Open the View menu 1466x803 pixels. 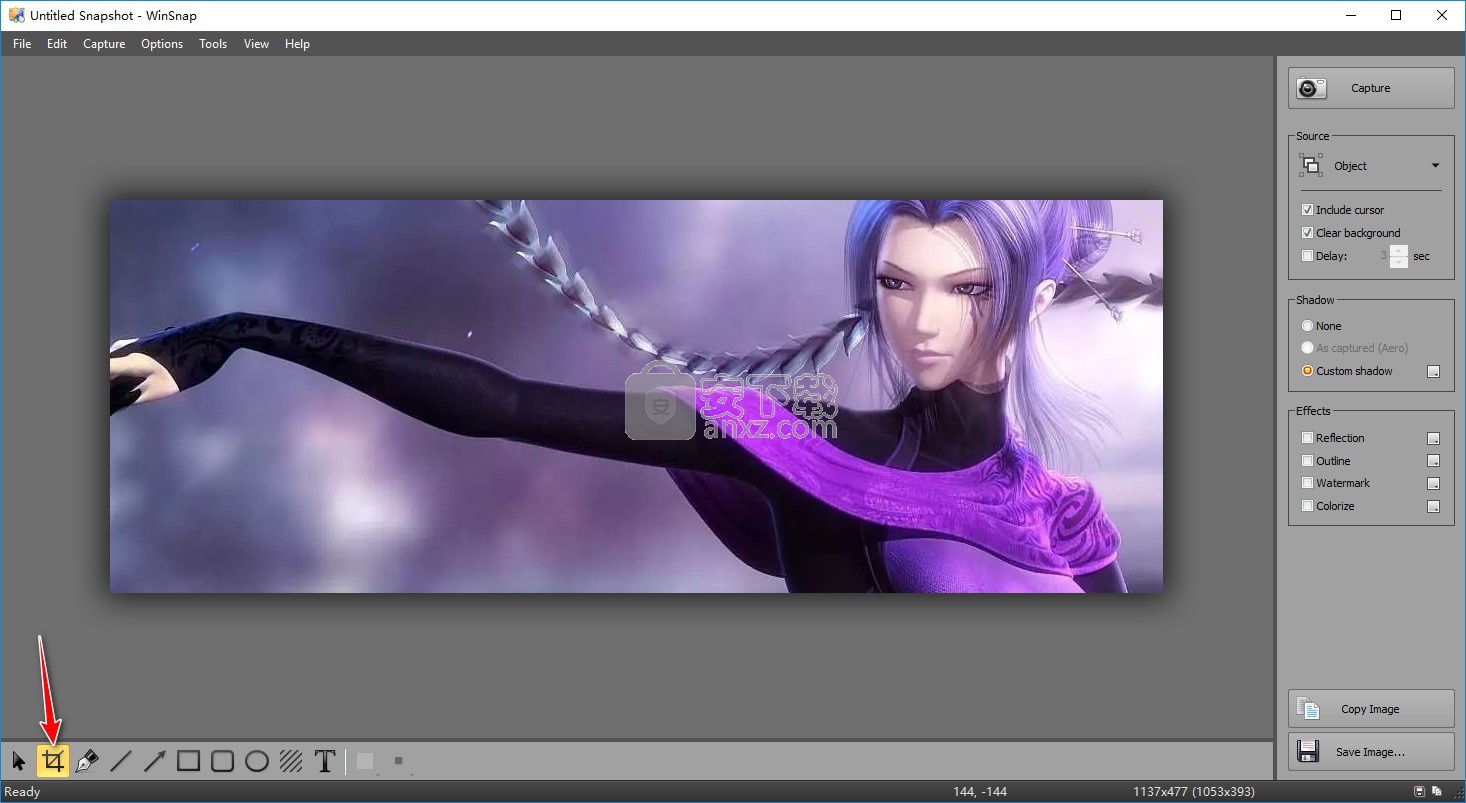(x=256, y=44)
